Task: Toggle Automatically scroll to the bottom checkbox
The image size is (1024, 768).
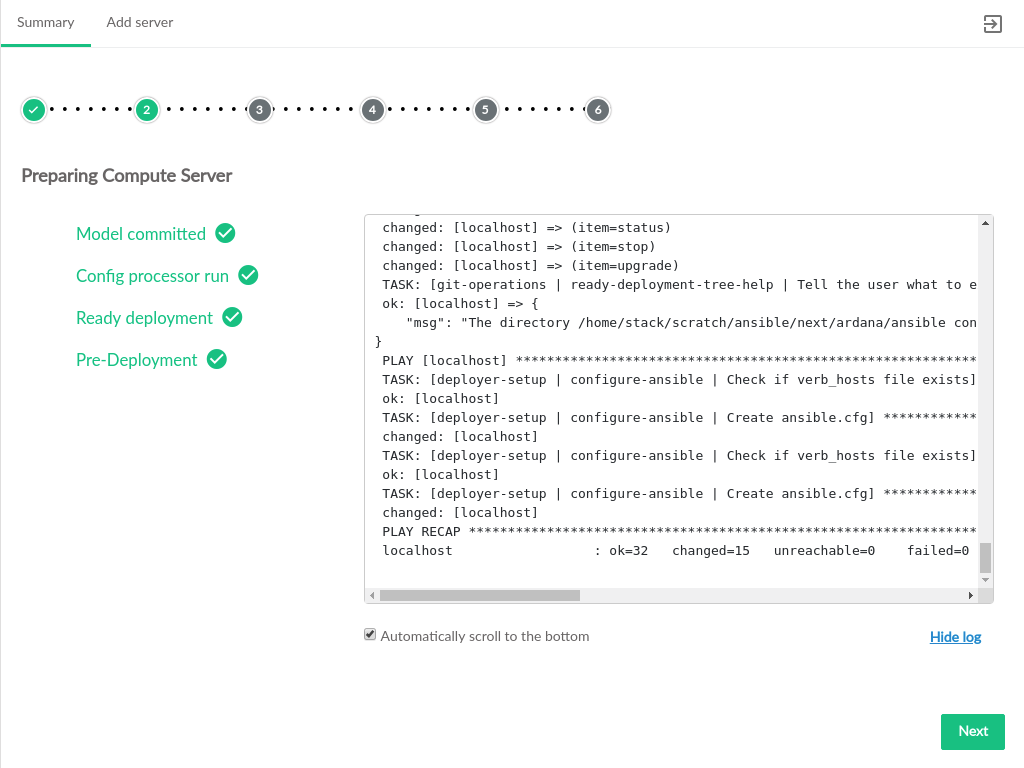Action: pyautogui.click(x=370, y=635)
